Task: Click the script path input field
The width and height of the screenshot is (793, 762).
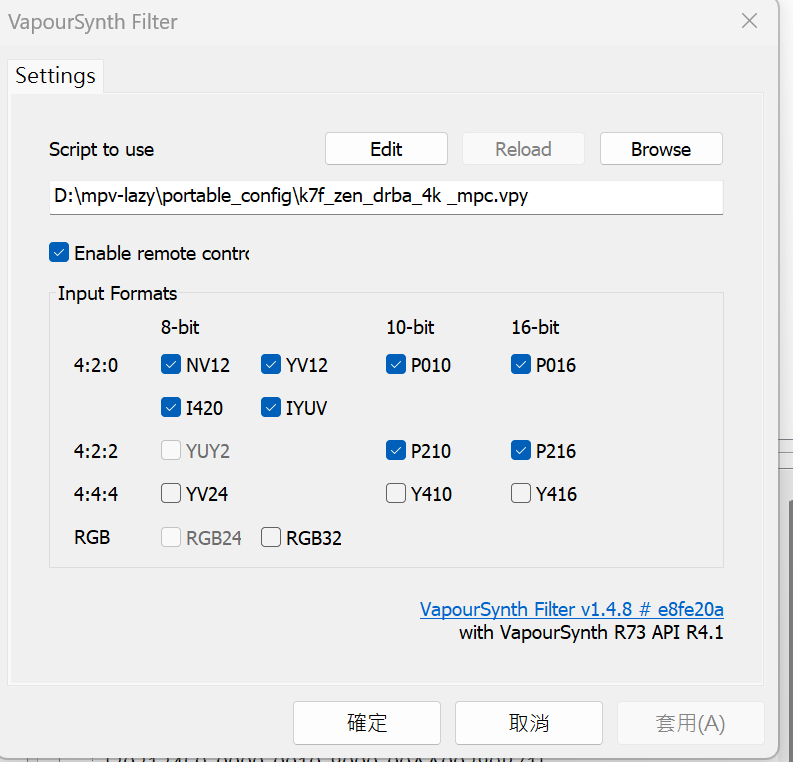Action: point(386,197)
